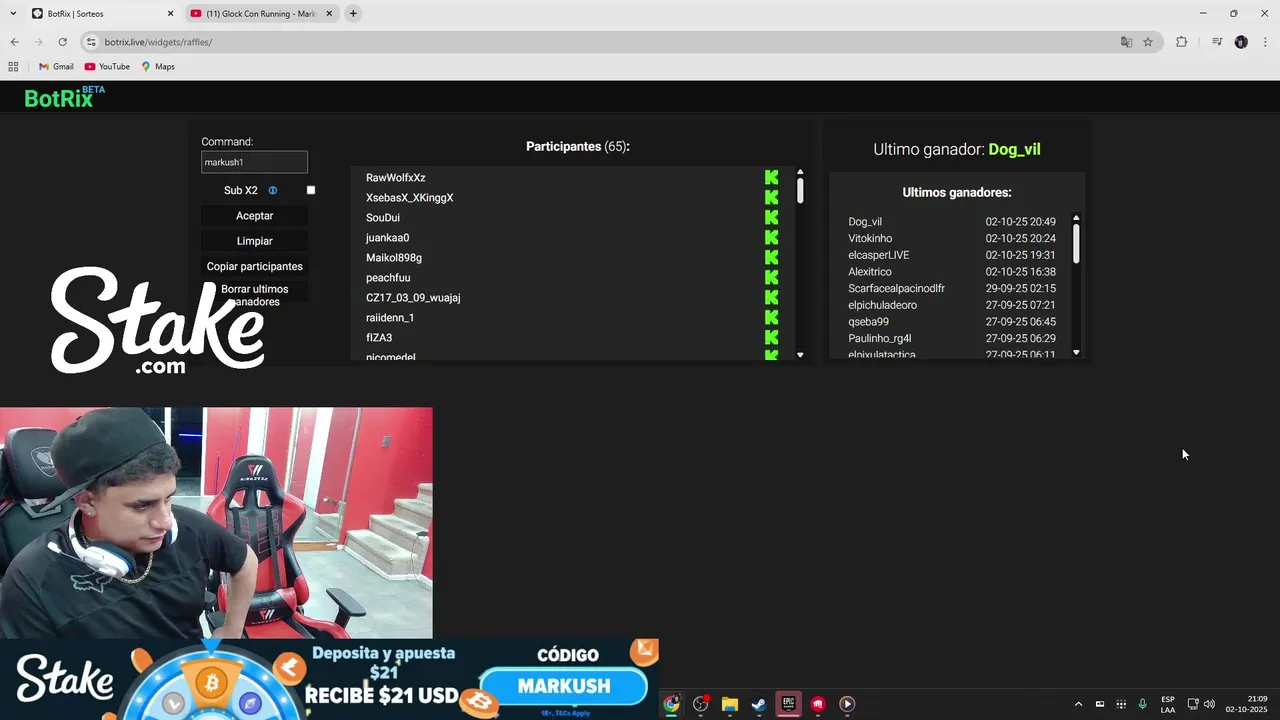
Task: Click the participants list scrollbar thumb
Action: 800,191
